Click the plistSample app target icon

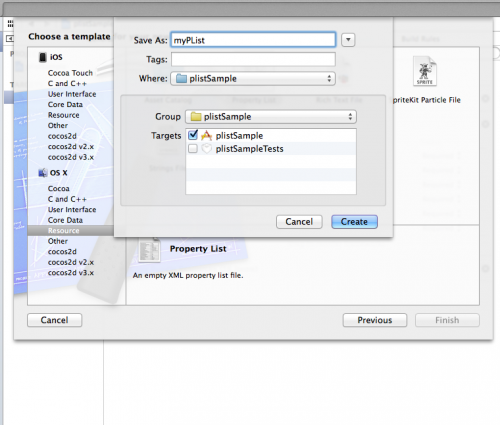[206, 135]
